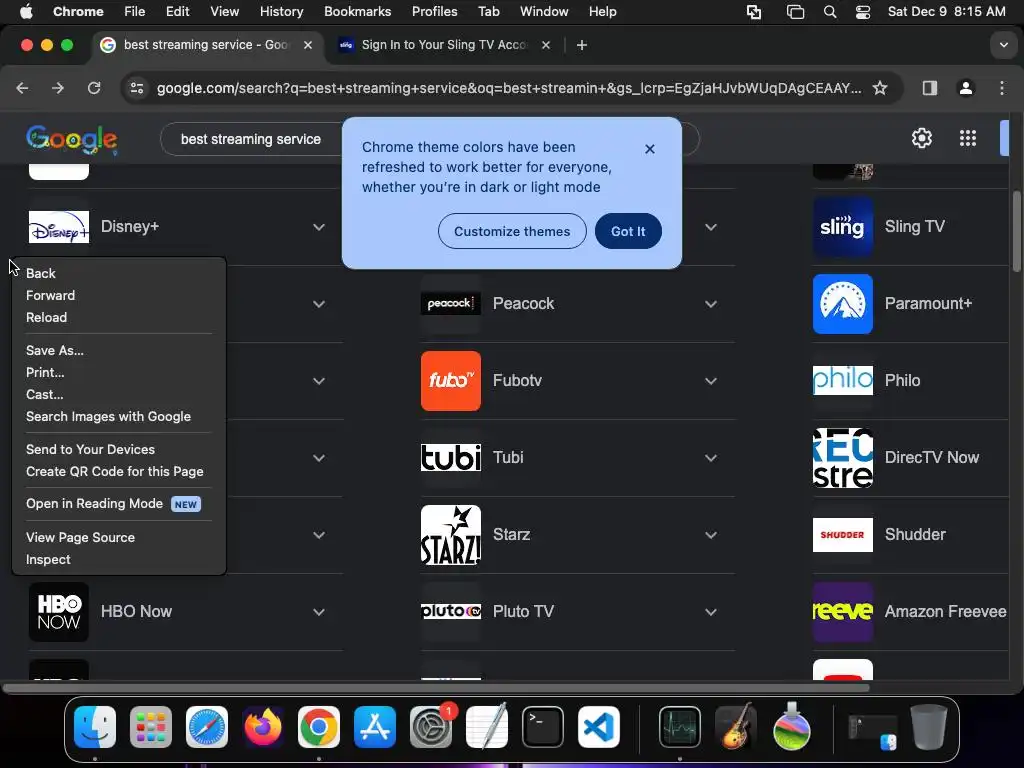1024x768 pixels.
Task: Open Chrome three-dot menu
Action: 1002,88
